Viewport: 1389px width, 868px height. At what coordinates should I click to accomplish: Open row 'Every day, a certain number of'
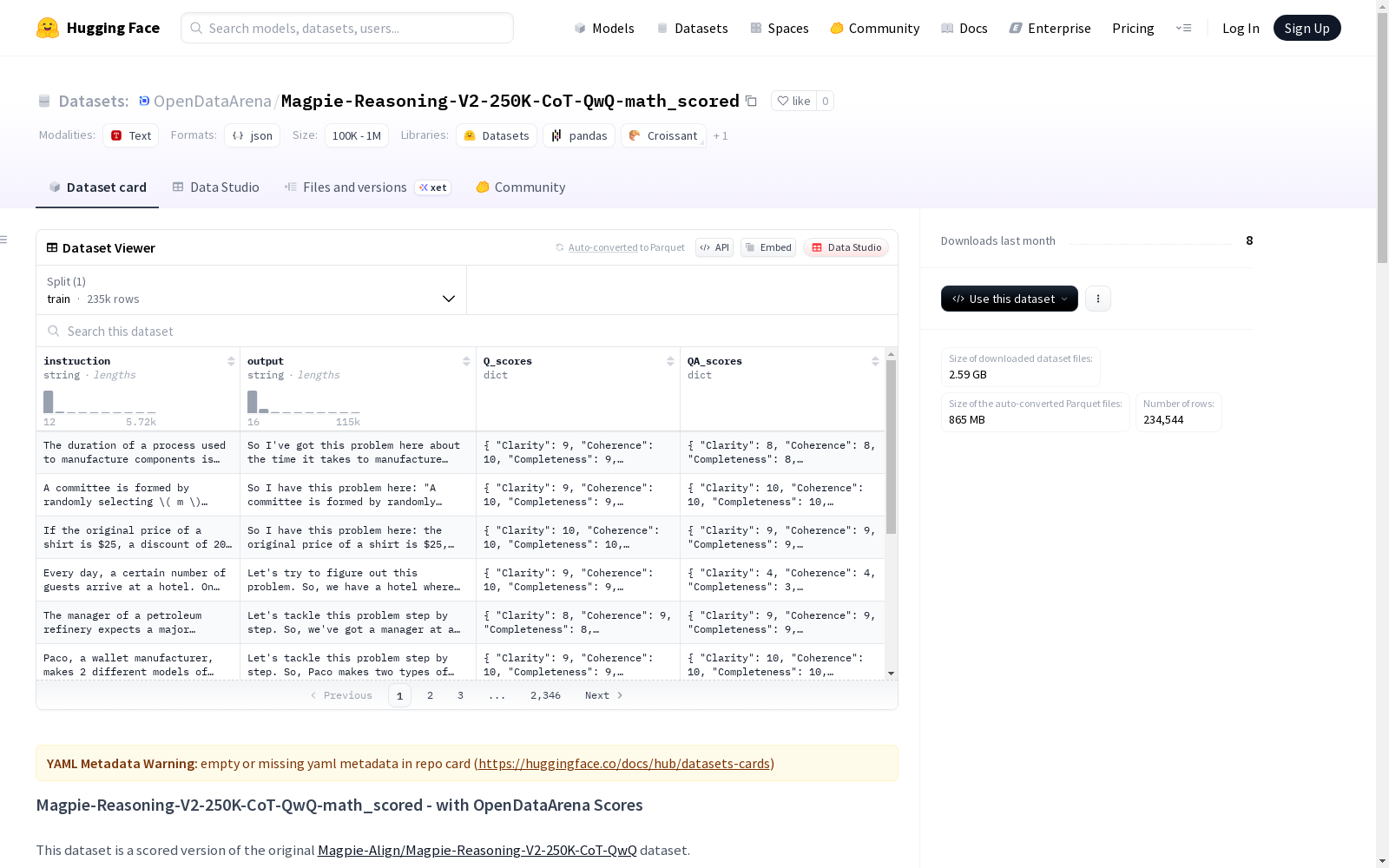tap(460, 580)
